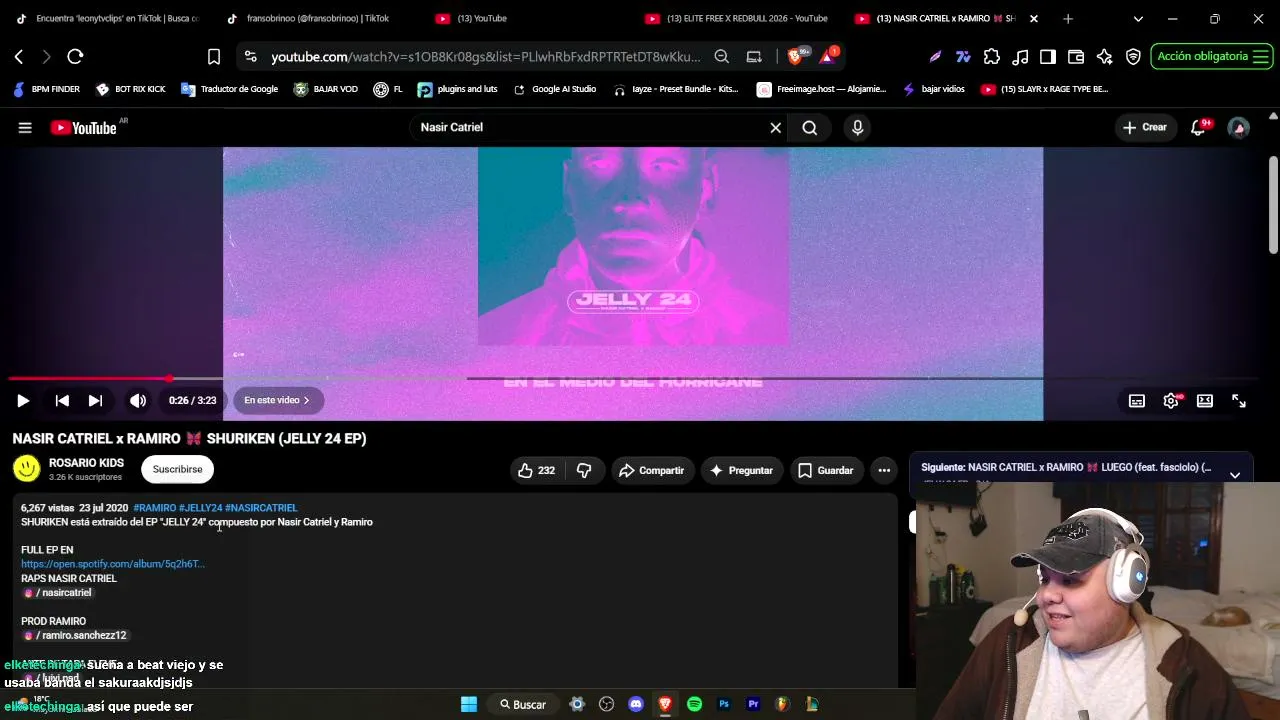Open the player settings gear

(x=1171, y=401)
